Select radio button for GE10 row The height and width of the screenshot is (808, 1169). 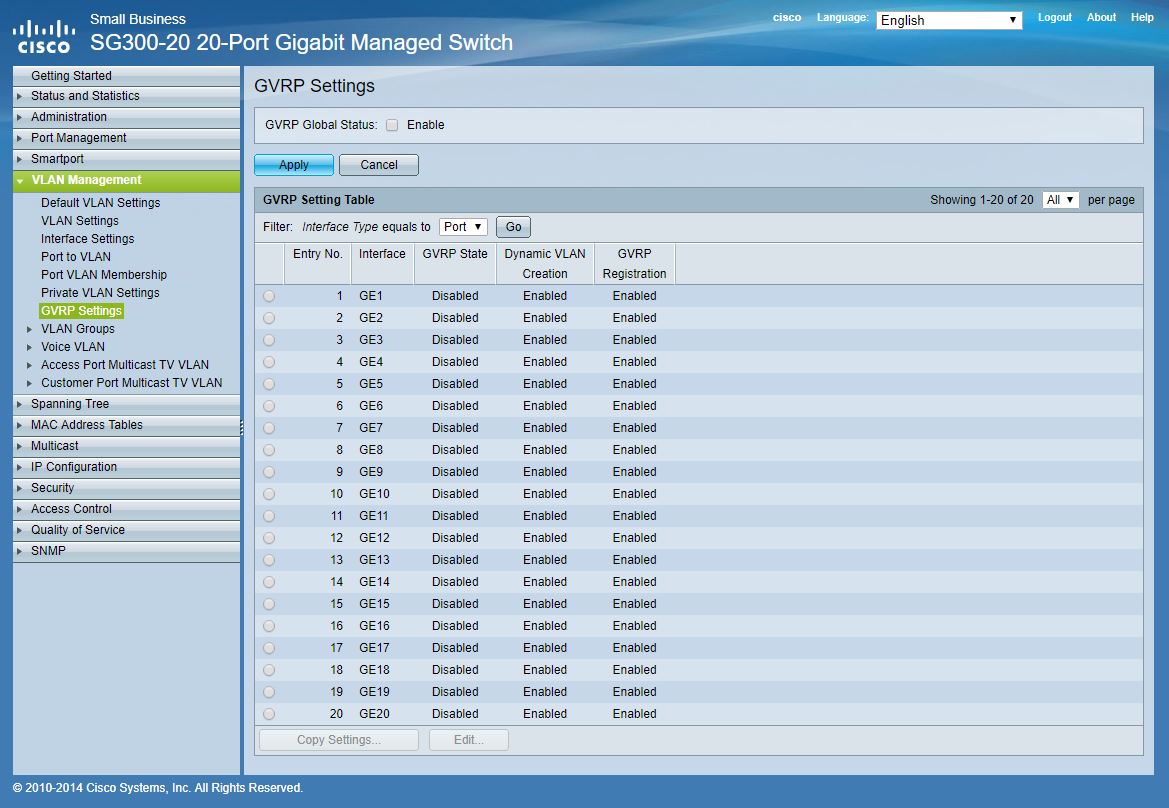point(269,494)
